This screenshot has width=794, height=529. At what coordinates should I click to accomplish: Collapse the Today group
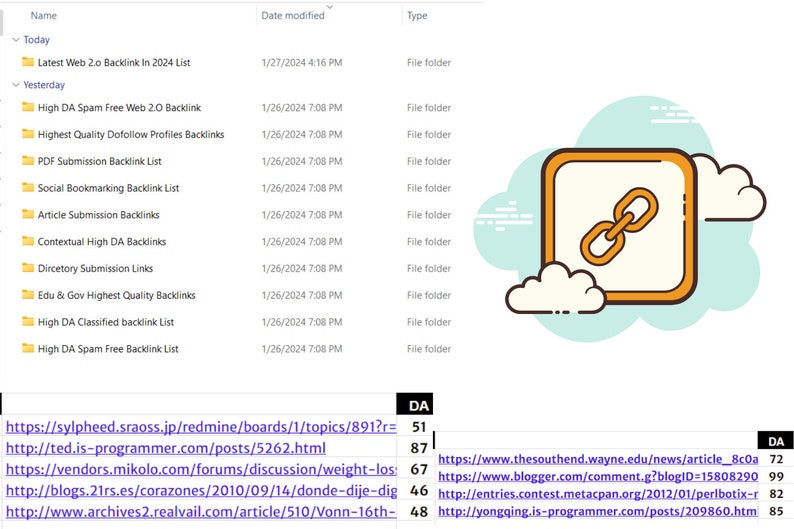(x=15, y=40)
